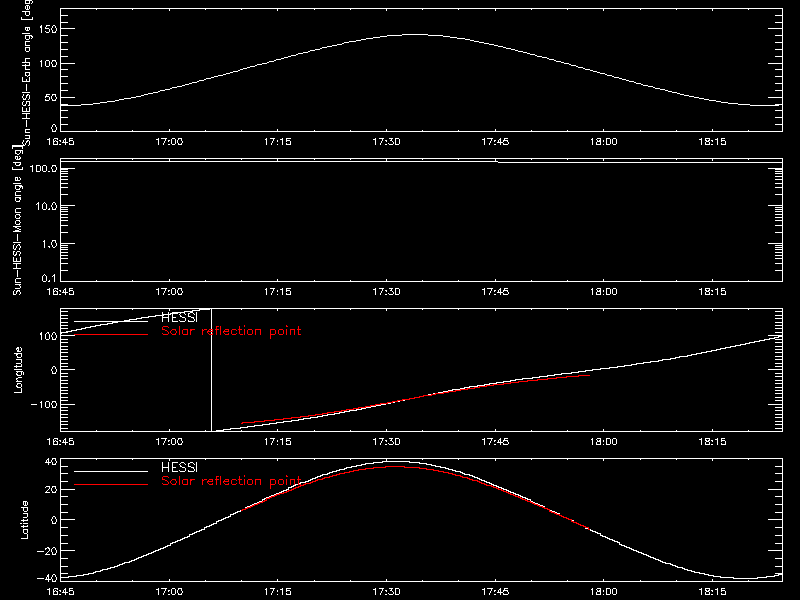Click the 20 tick on Latitude axis
The height and width of the screenshot is (600, 800).
(51, 489)
